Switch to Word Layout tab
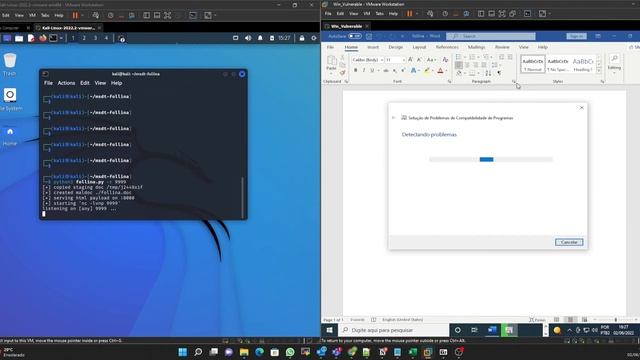This screenshot has width=640, height=360. click(x=419, y=47)
